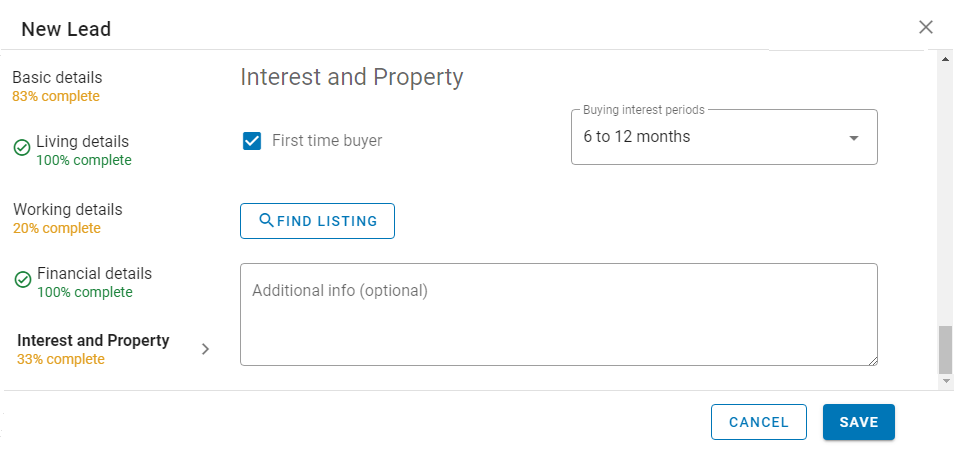Click the First time buyer label
This screenshot has width=954, height=457.
327,141
